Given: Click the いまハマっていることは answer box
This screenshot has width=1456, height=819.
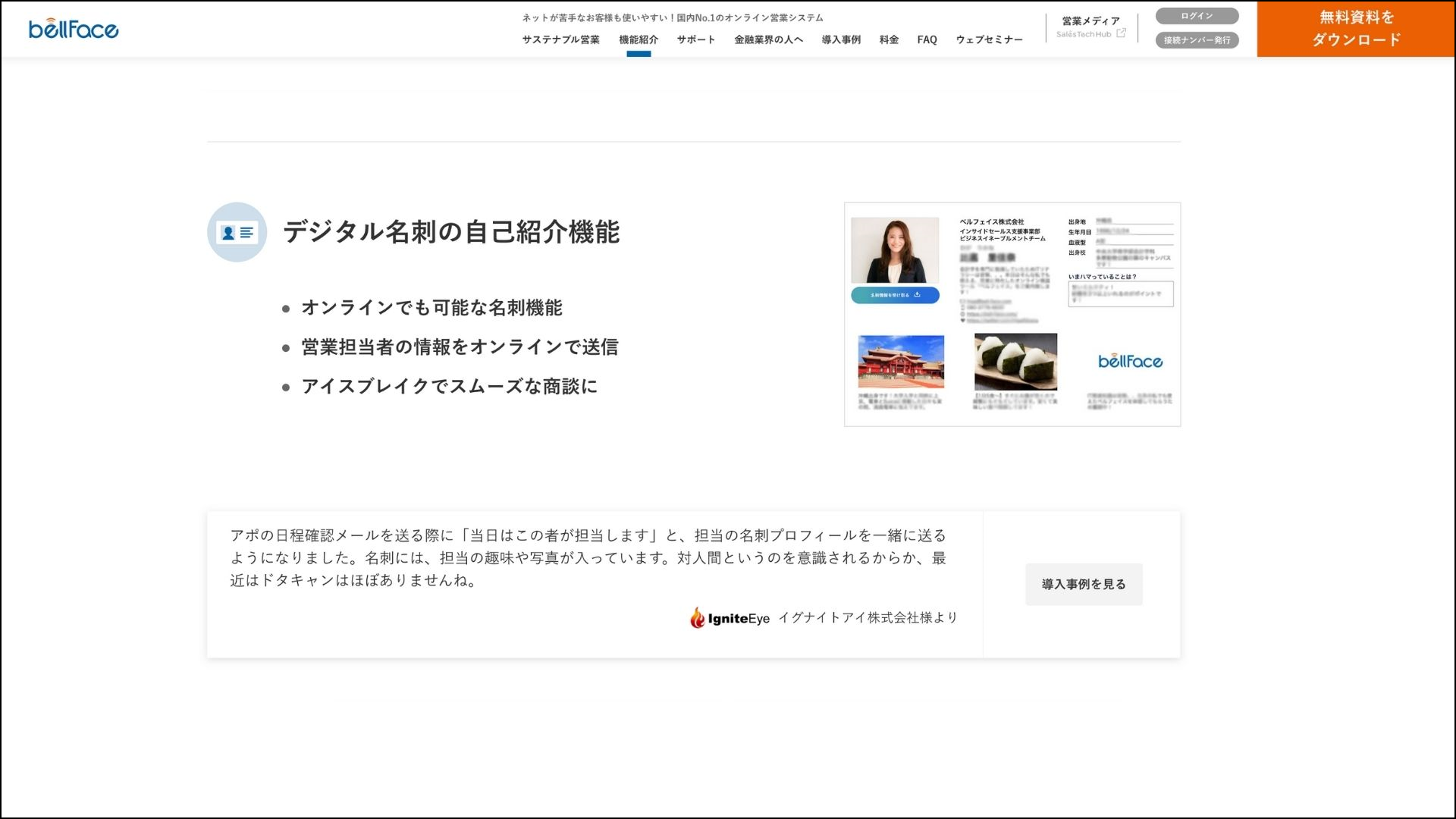Looking at the screenshot, I should pyautogui.click(x=1120, y=293).
